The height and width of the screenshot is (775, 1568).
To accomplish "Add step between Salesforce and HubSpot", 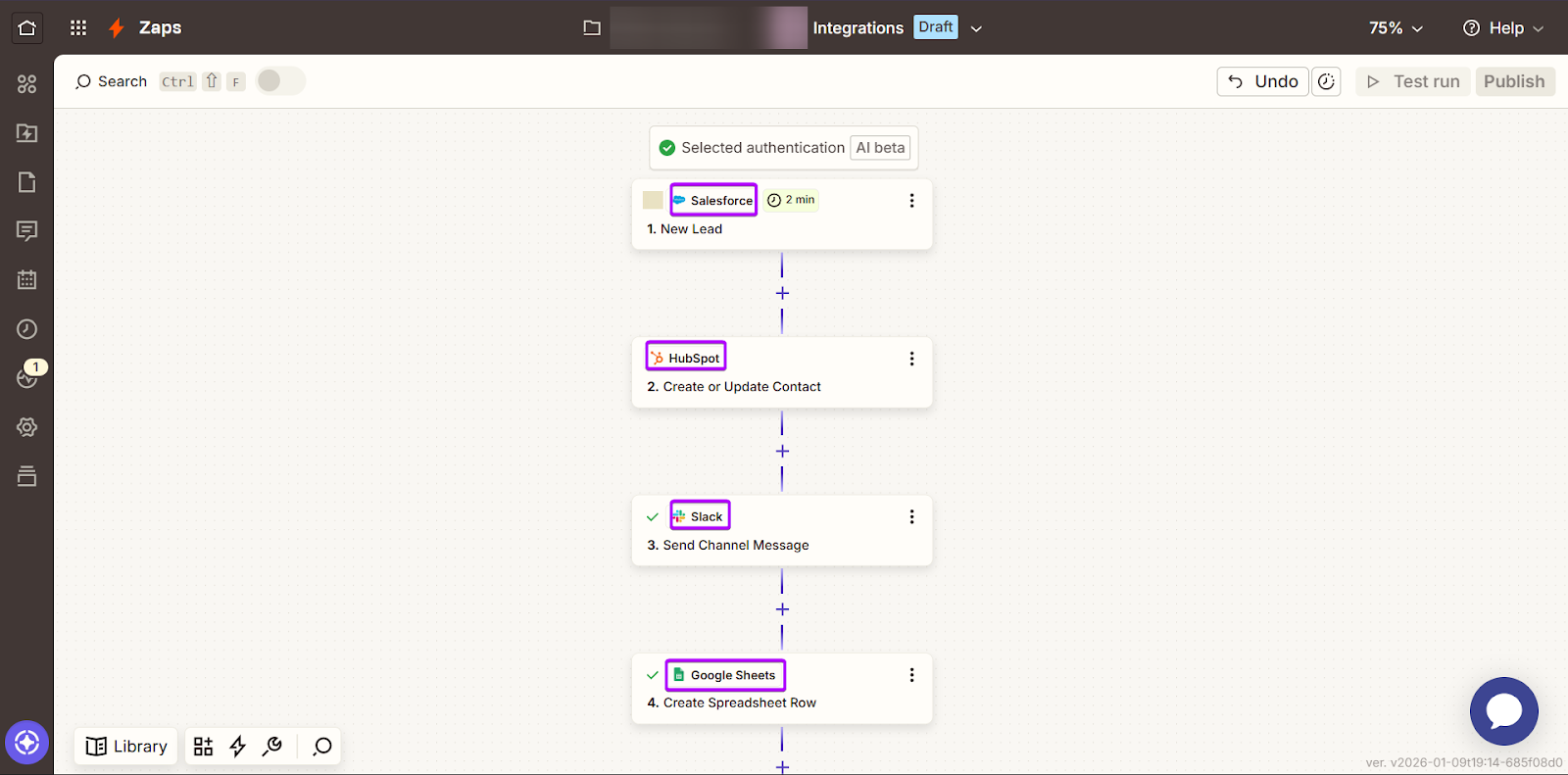I will point(782,293).
